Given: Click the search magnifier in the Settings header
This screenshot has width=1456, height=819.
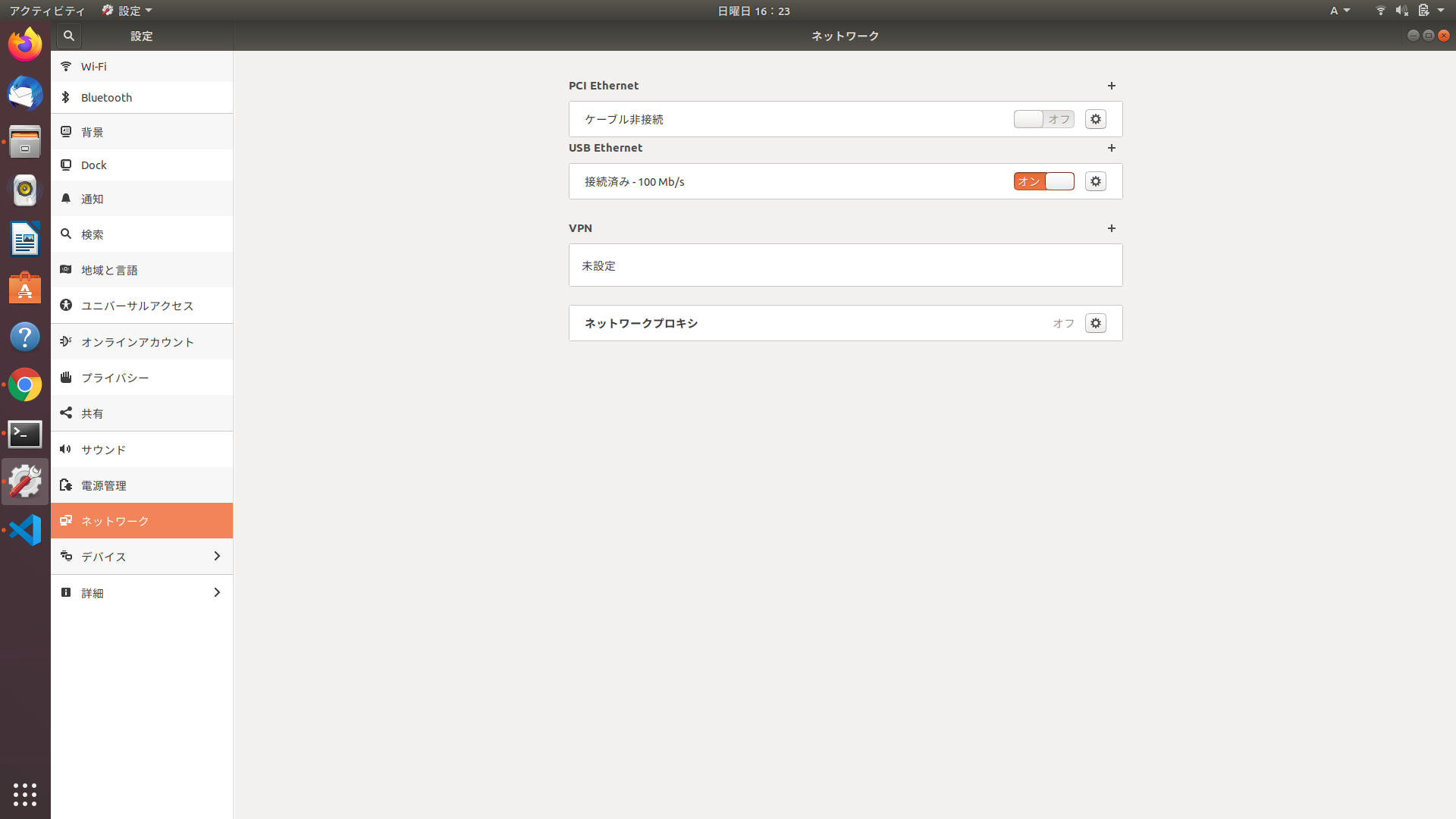Looking at the screenshot, I should coord(68,36).
